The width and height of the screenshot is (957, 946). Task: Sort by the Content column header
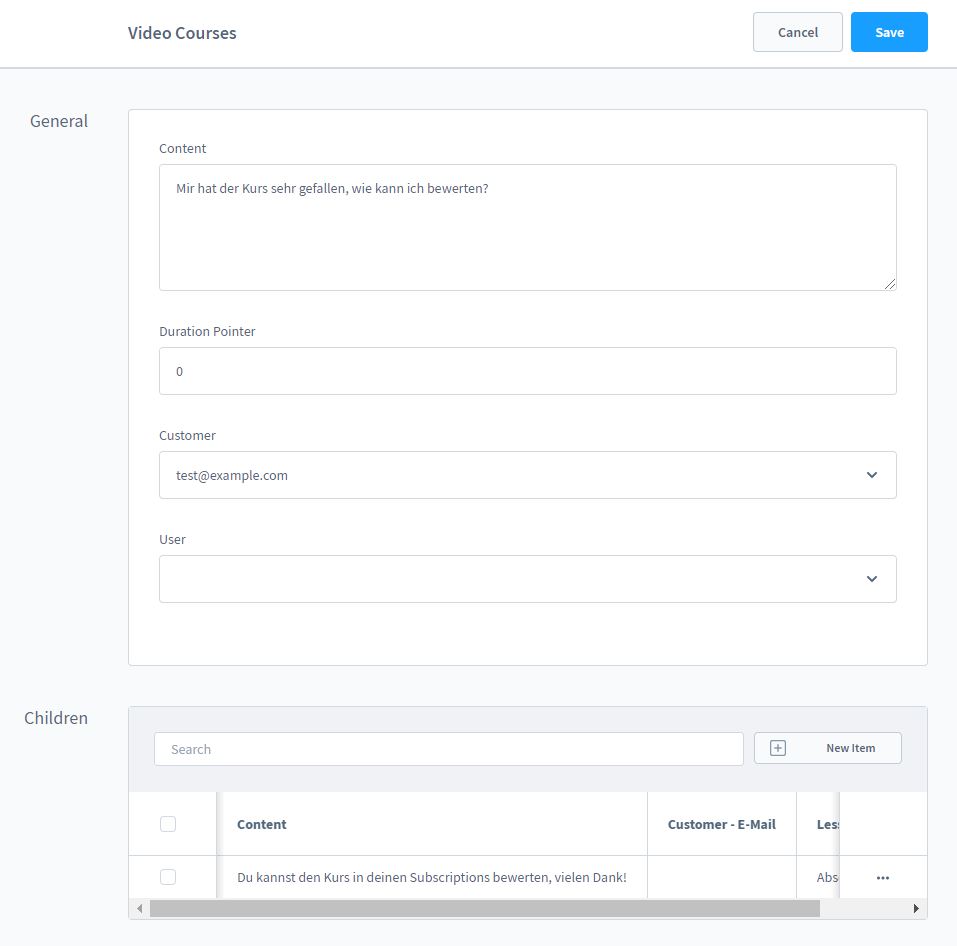pyautogui.click(x=262, y=824)
